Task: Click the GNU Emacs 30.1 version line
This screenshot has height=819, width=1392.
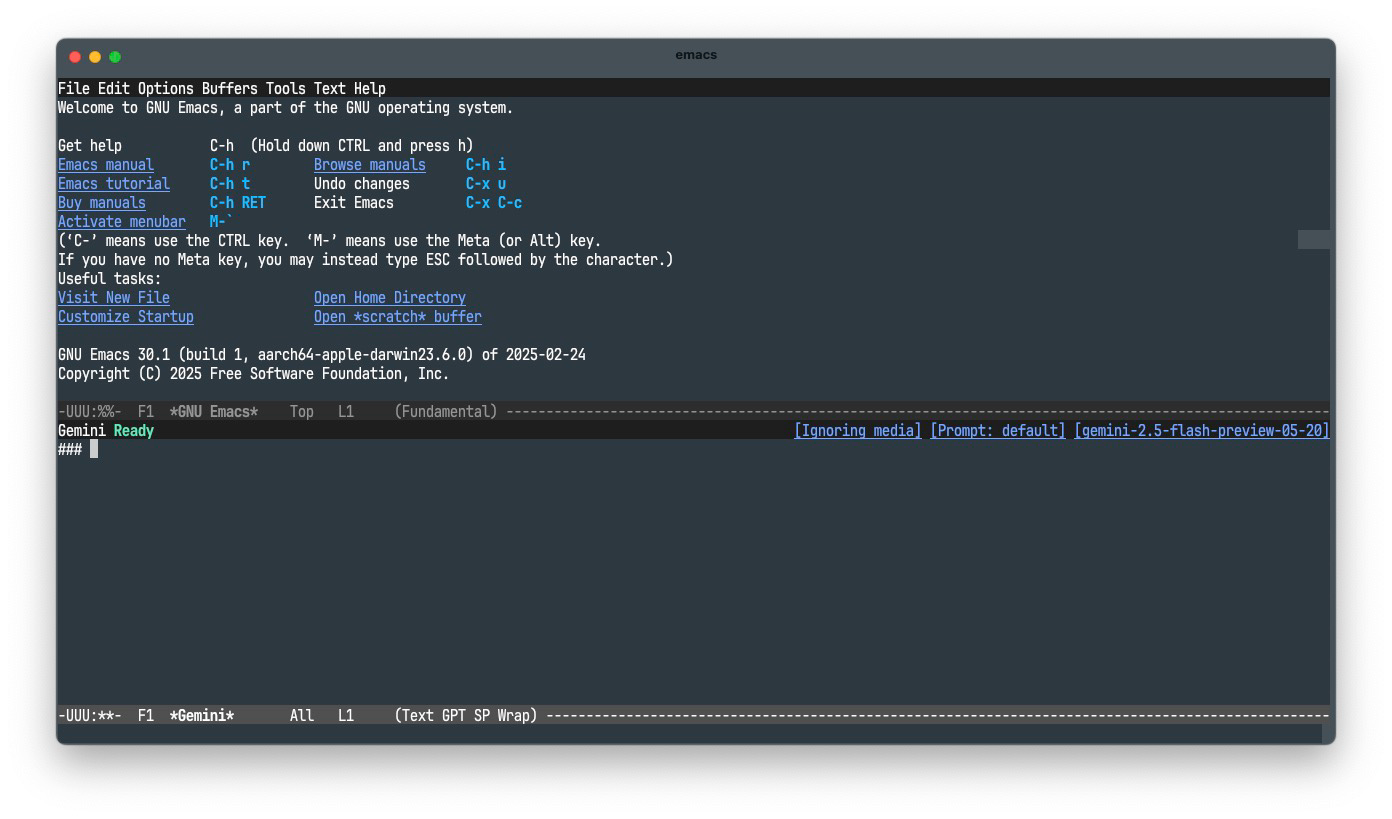Action: [322, 355]
